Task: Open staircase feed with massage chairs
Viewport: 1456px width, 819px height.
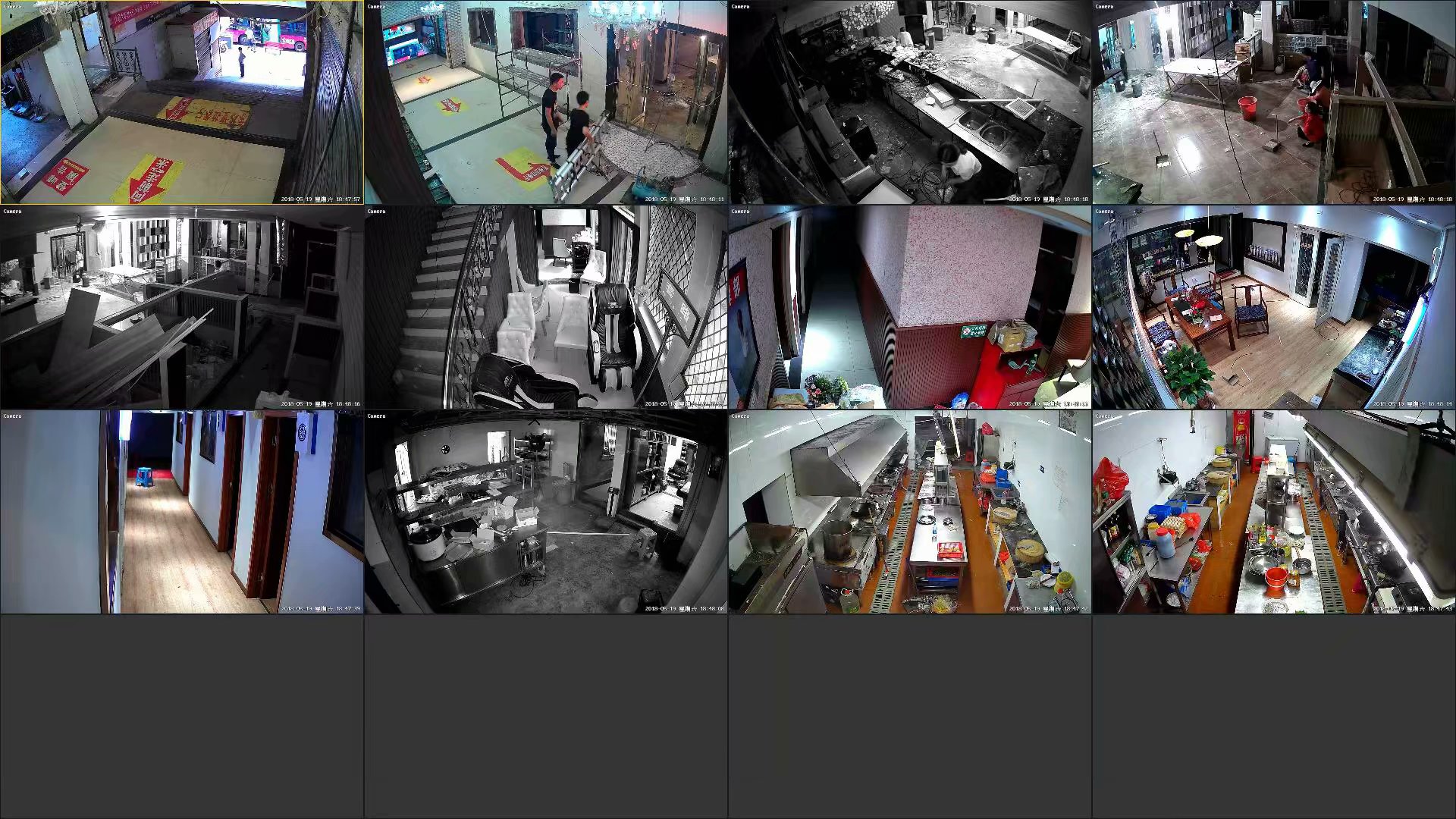Action: pyautogui.click(x=546, y=307)
